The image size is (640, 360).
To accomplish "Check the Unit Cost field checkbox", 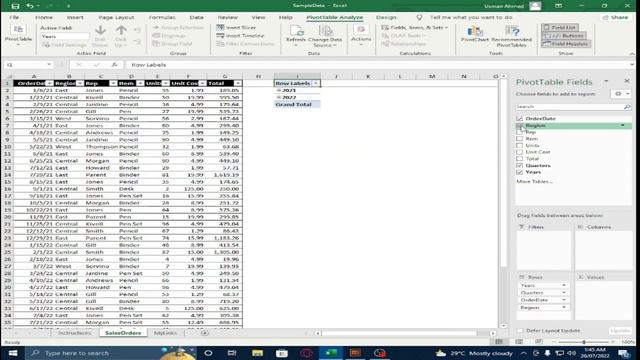I will (x=520, y=152).
